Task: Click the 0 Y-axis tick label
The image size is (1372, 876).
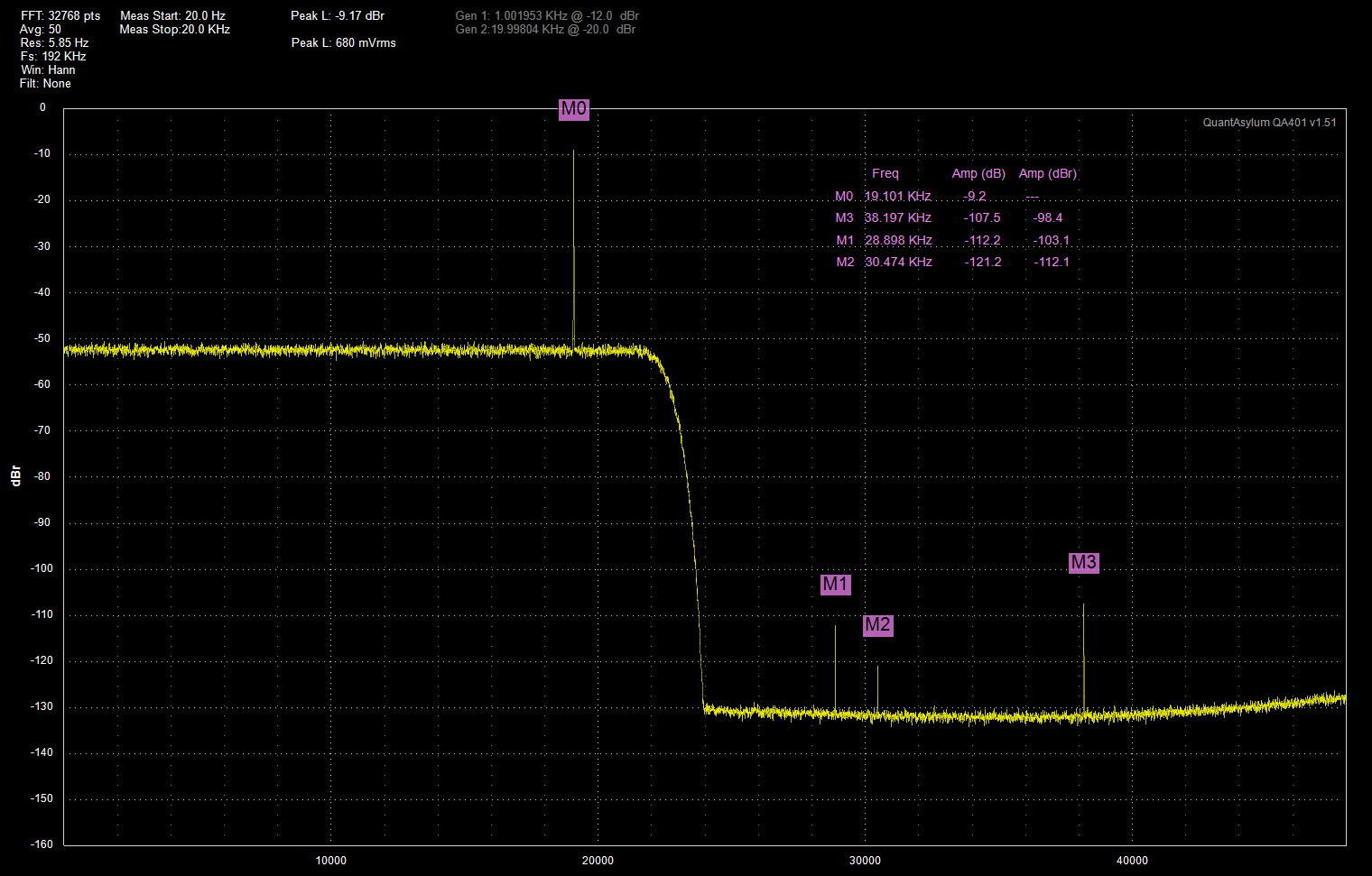Action: coord(42,107)
